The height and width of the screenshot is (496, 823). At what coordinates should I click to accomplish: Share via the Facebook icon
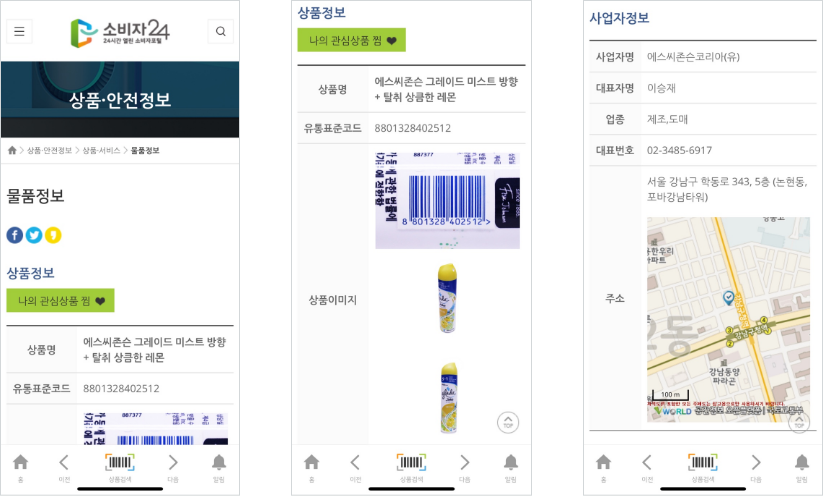pyautogui.click(x=15, y=235)
